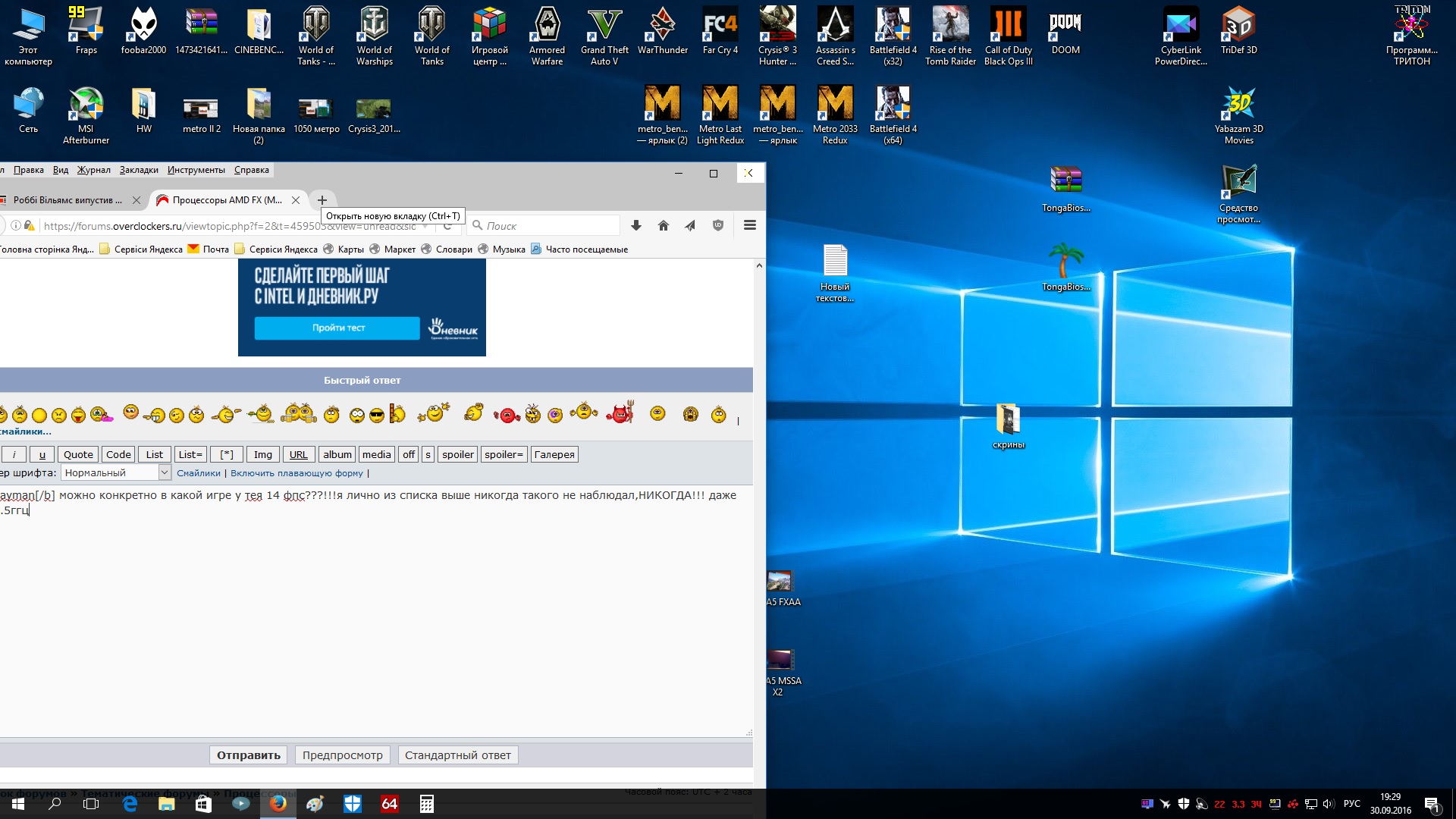
Task: Open the Инструменты menu
Action: pyautogui.click(x=196, y=170)
